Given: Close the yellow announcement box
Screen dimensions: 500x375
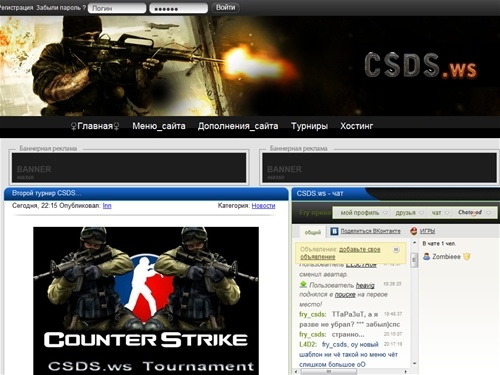Looking at the screenshot, I should (396, 249).
